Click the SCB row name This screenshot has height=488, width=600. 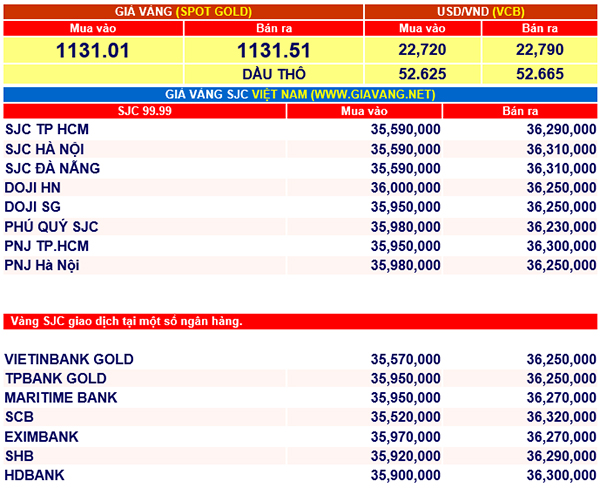(x=19, y=417)
